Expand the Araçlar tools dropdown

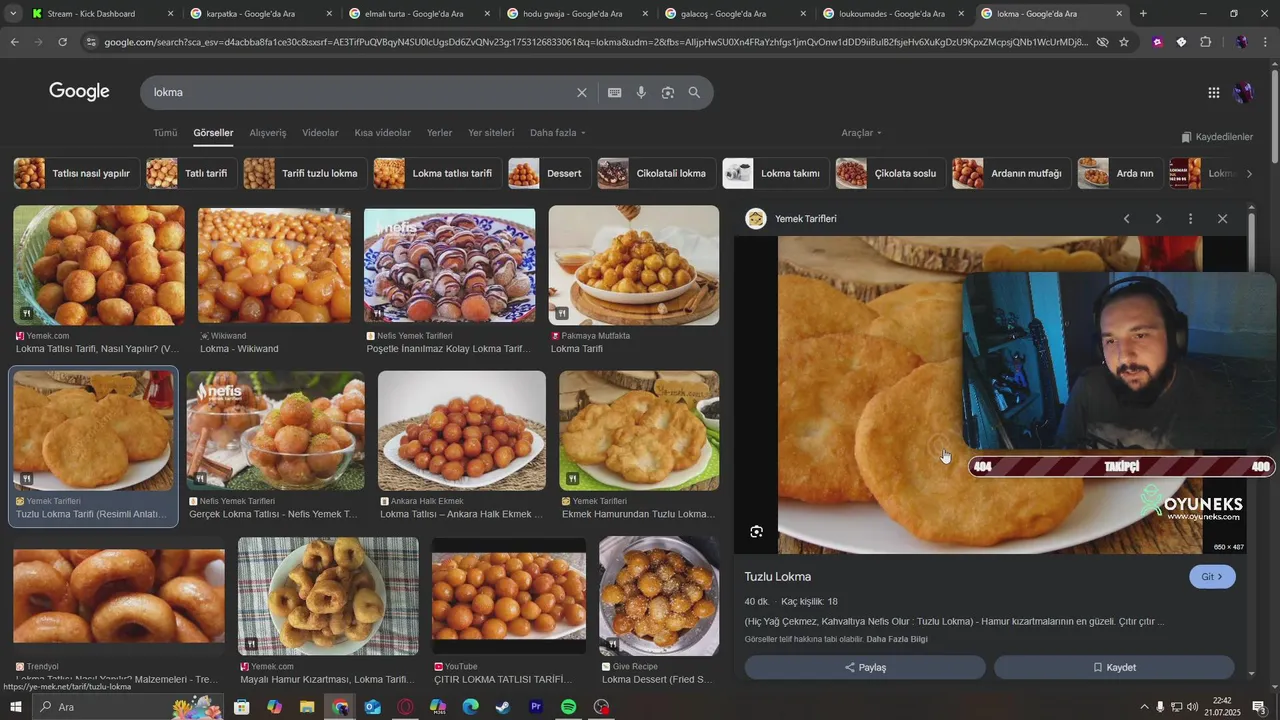coord(862,133)
